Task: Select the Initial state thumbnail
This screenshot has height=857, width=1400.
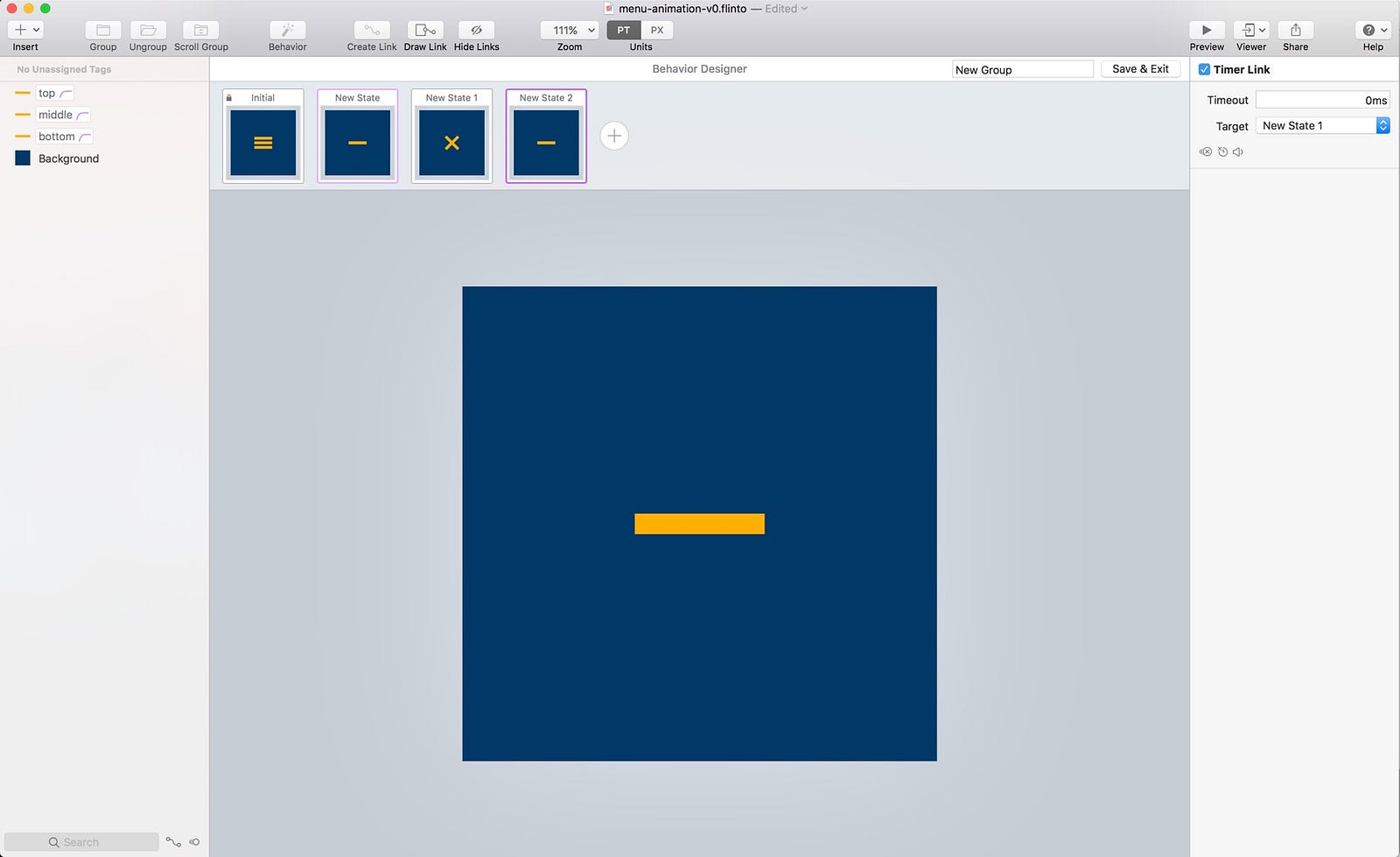Action: coord(263,136)
